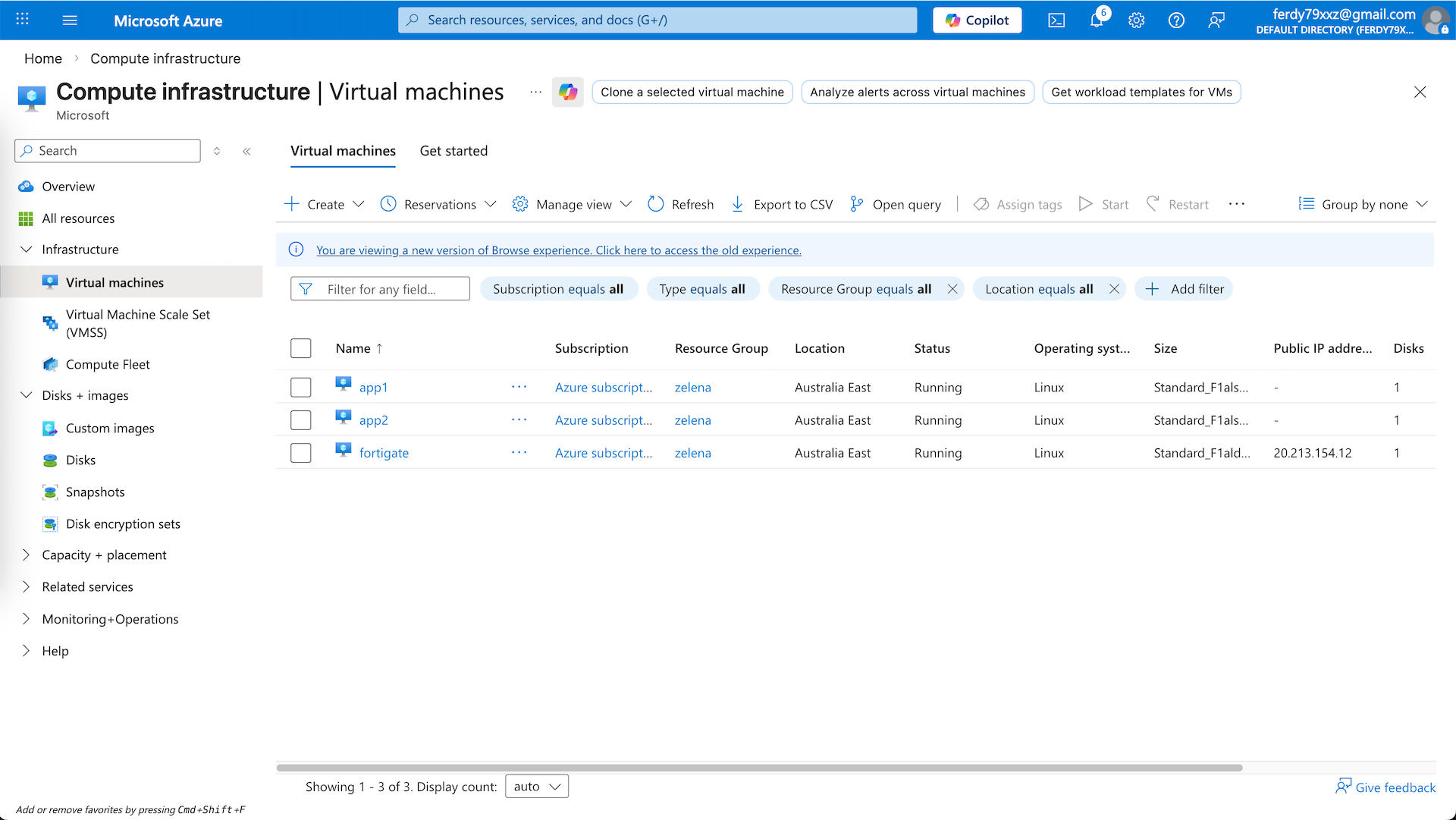1456x820 pixels.
Task: Click Clone a selected virtual machine
Action: pos(692,93)
